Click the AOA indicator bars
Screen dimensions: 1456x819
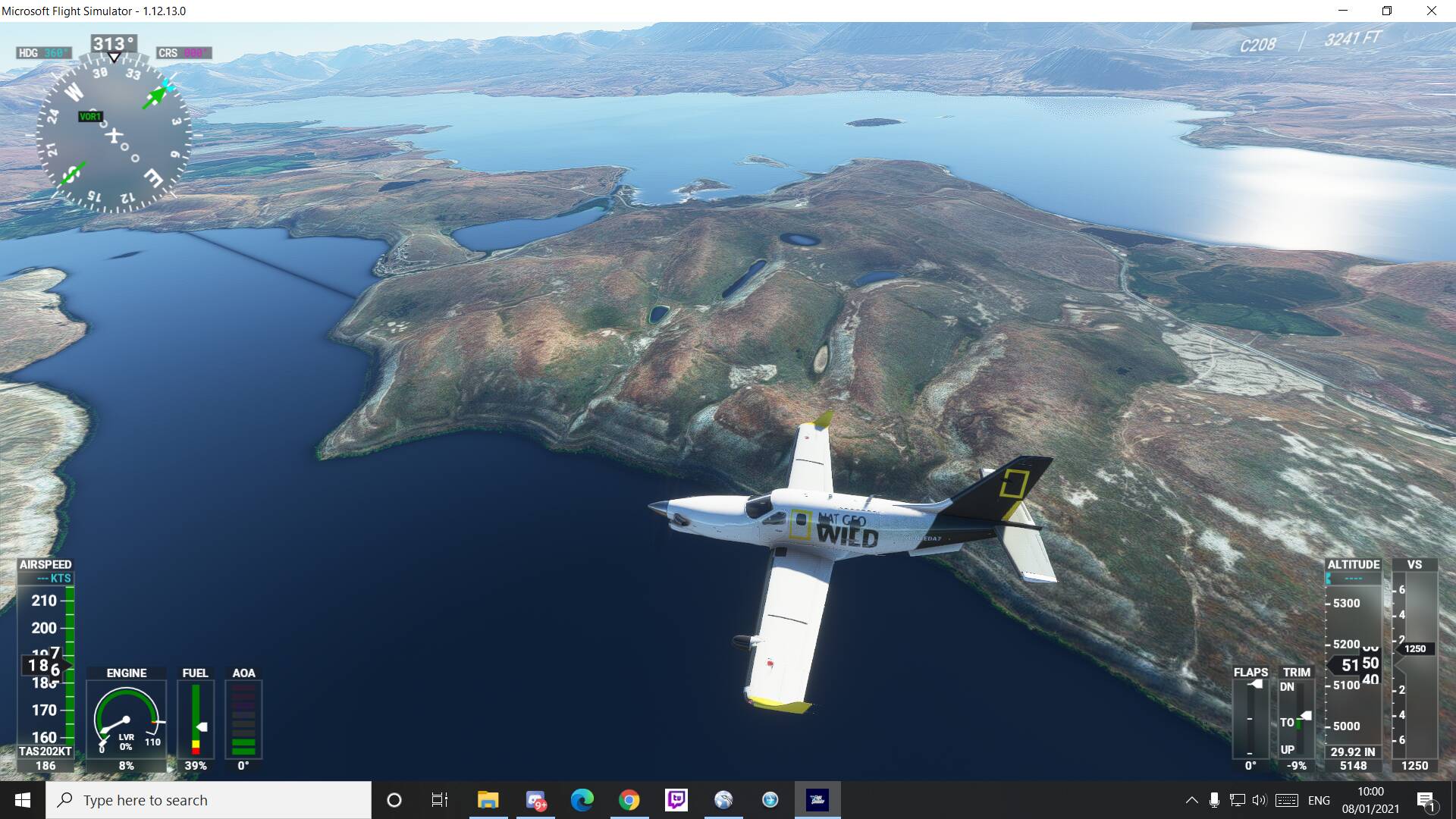click(x=243, y=720)
